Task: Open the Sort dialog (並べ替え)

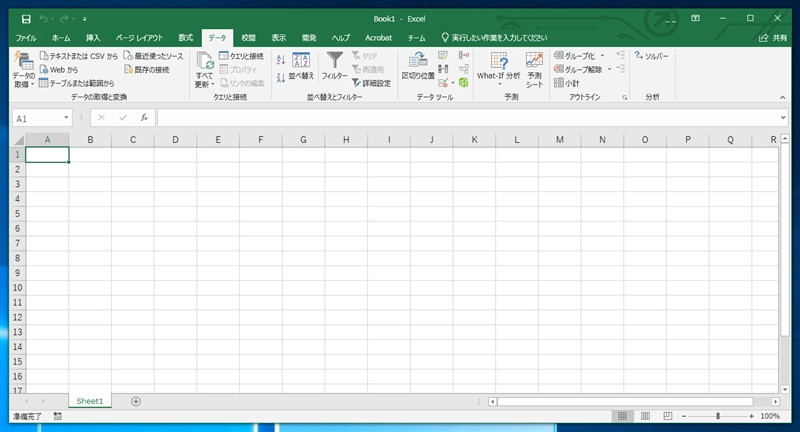Action: click(x=301, y=65)
